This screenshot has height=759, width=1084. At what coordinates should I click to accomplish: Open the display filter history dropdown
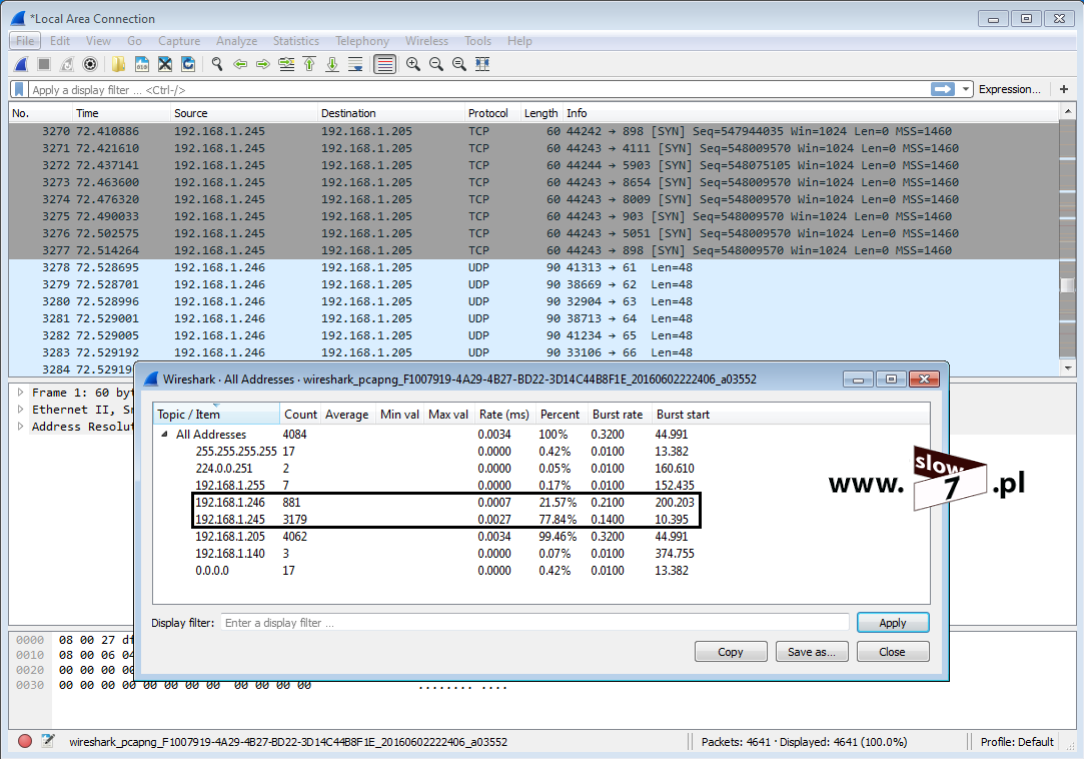click(966, 89)
